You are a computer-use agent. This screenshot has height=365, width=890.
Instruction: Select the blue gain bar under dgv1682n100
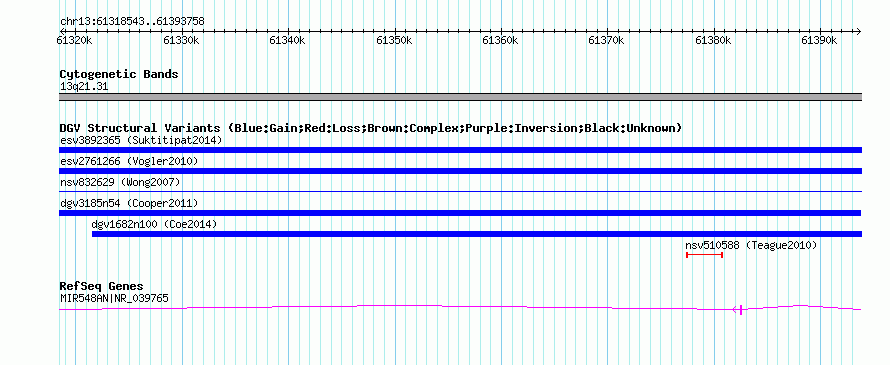(477, 234)
